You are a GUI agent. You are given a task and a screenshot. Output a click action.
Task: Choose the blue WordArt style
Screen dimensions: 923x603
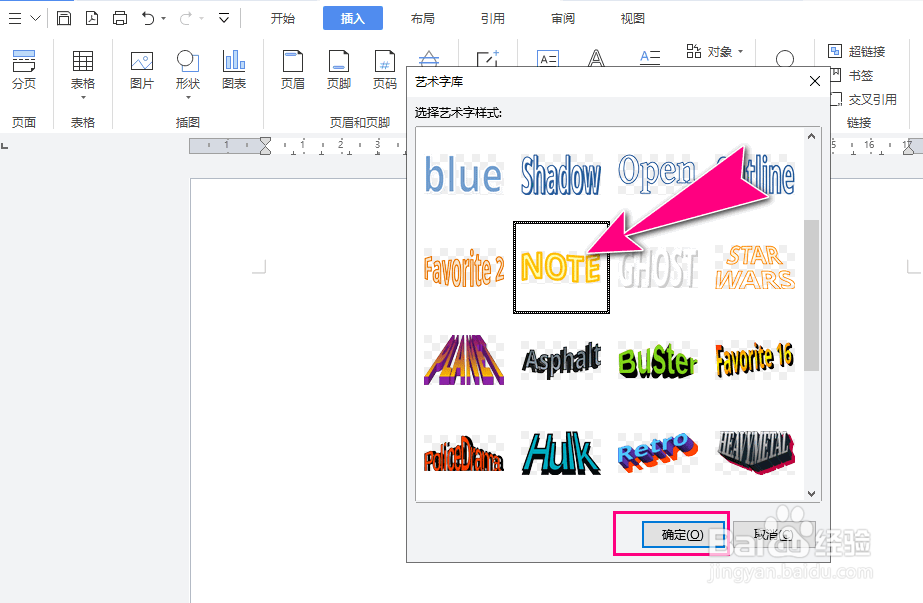[x=463, y=175]
